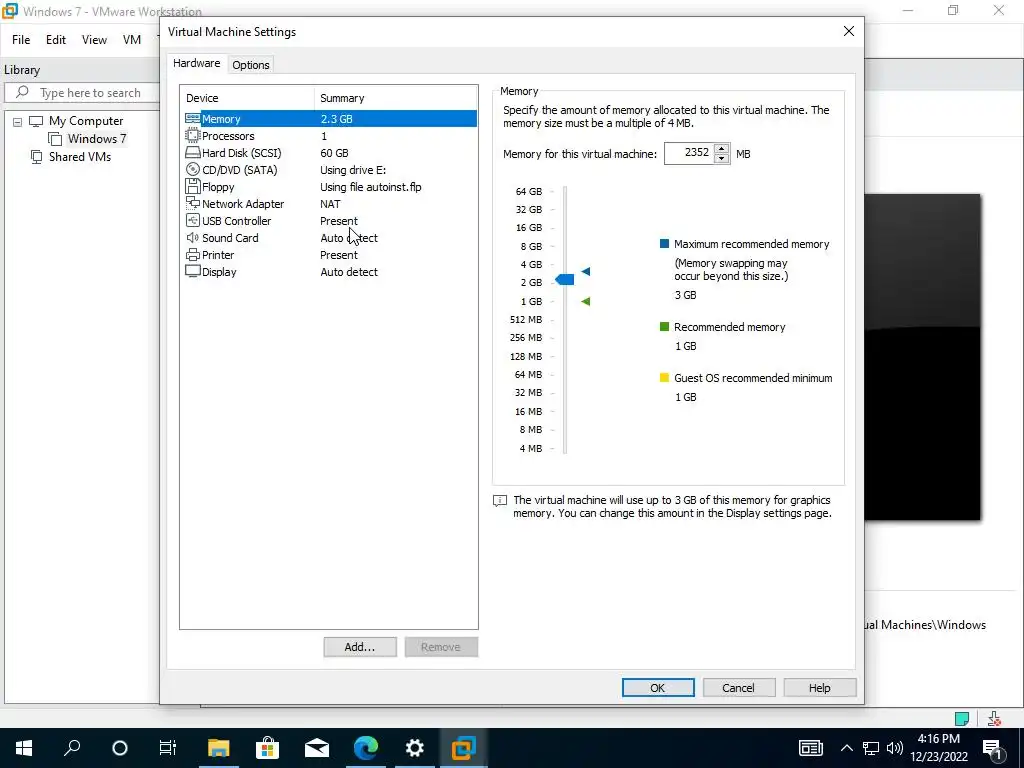1024x768 pixels.
Task: Click 'NAT' network summary
Action: tap(330, 204)
